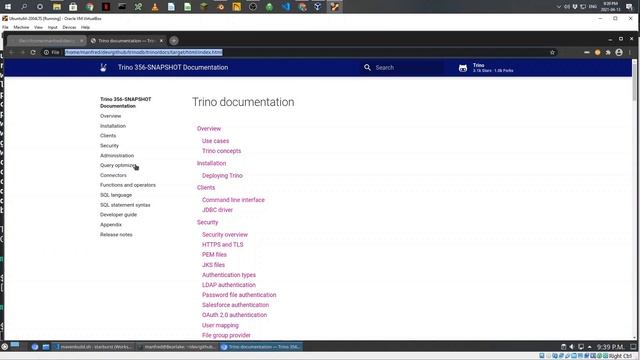Open VirtualBox Machine menu
The height and width of the screenshot is (360, 640).
pos(21,27)
